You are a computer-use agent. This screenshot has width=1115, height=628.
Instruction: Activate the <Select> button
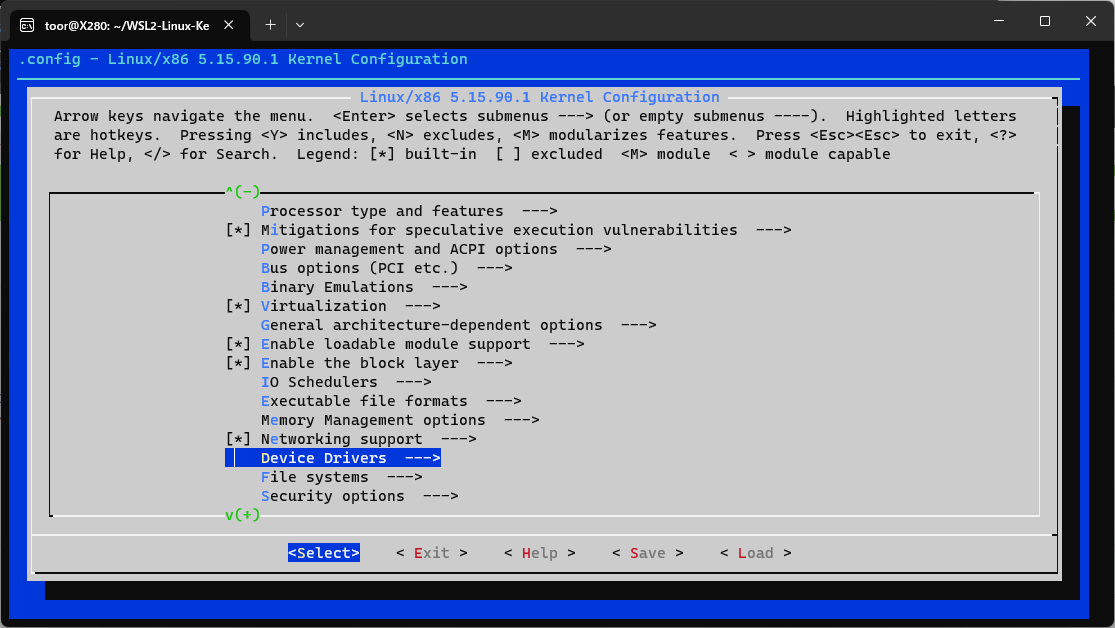coord(323,552)
